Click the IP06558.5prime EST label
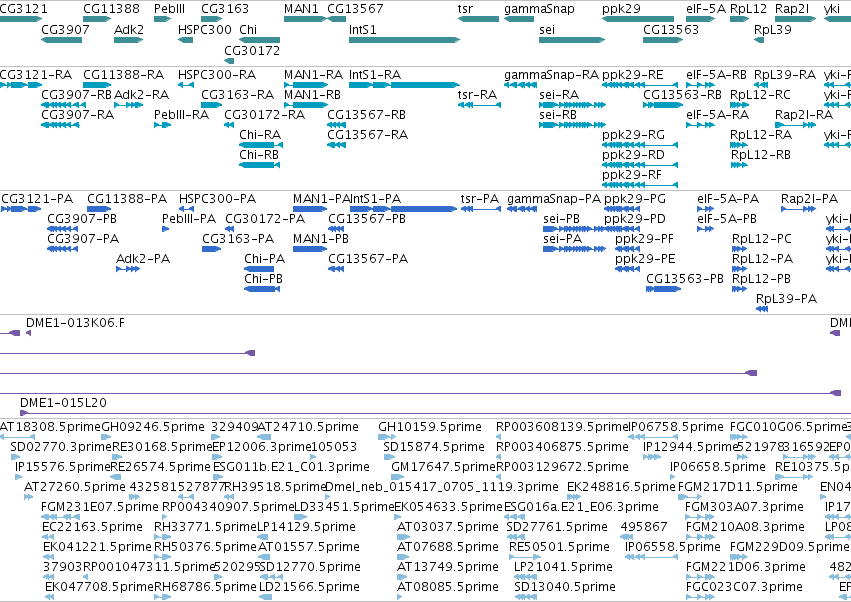The width and height of the screenshot is (851, 602). 673,548
